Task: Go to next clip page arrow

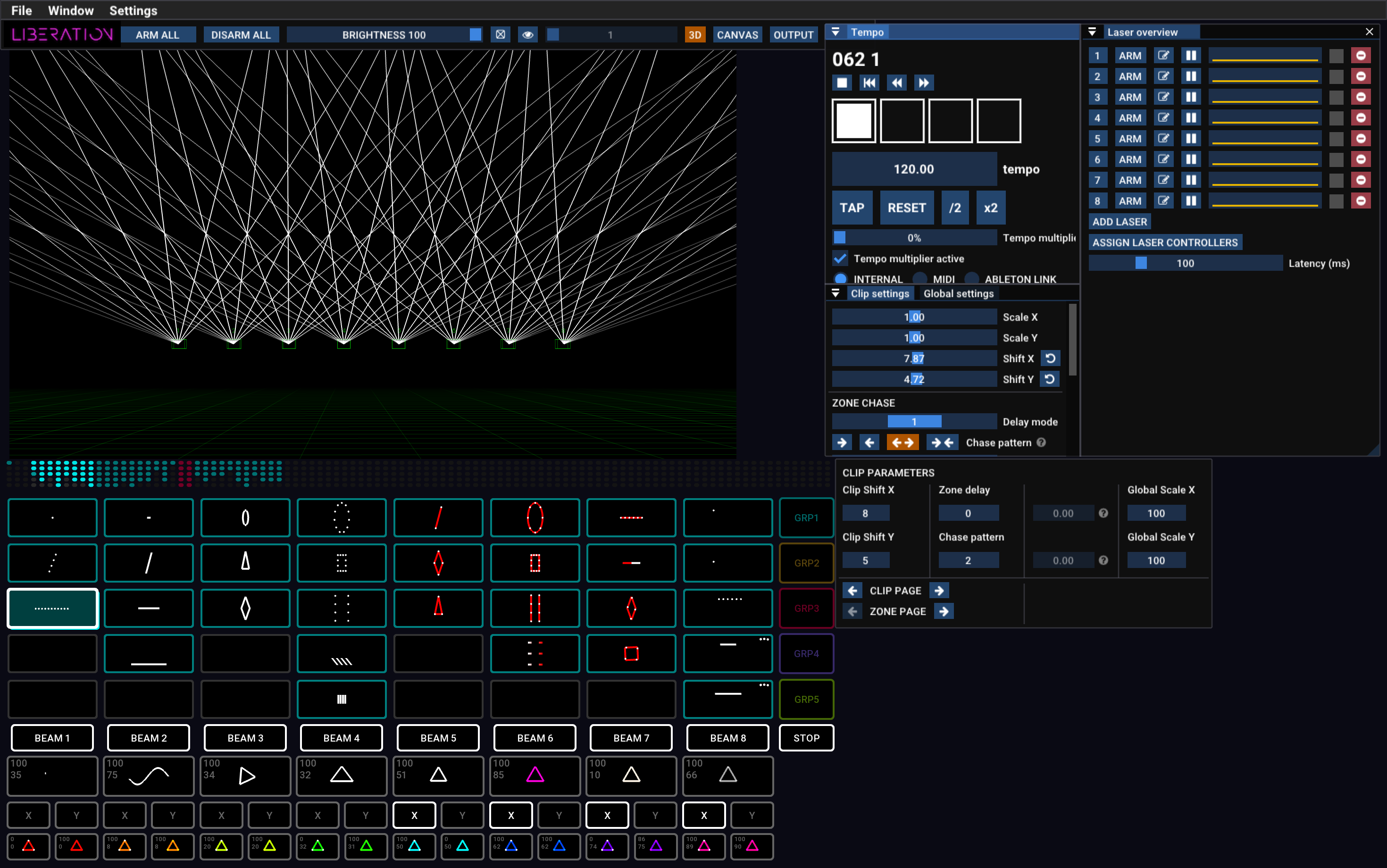Action: click(x=939, y=591)
